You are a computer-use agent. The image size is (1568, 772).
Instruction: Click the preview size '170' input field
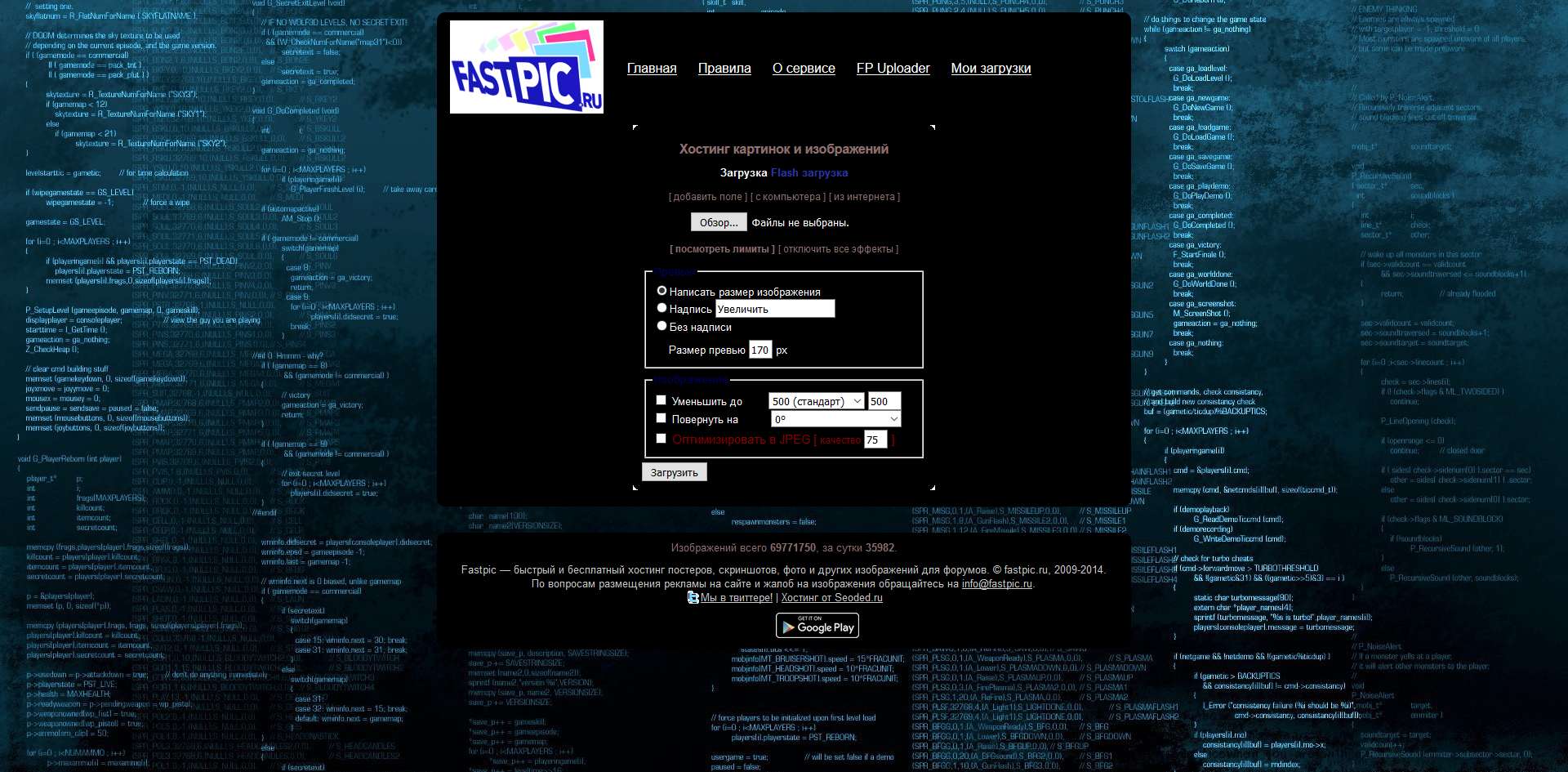click(760, 349)
